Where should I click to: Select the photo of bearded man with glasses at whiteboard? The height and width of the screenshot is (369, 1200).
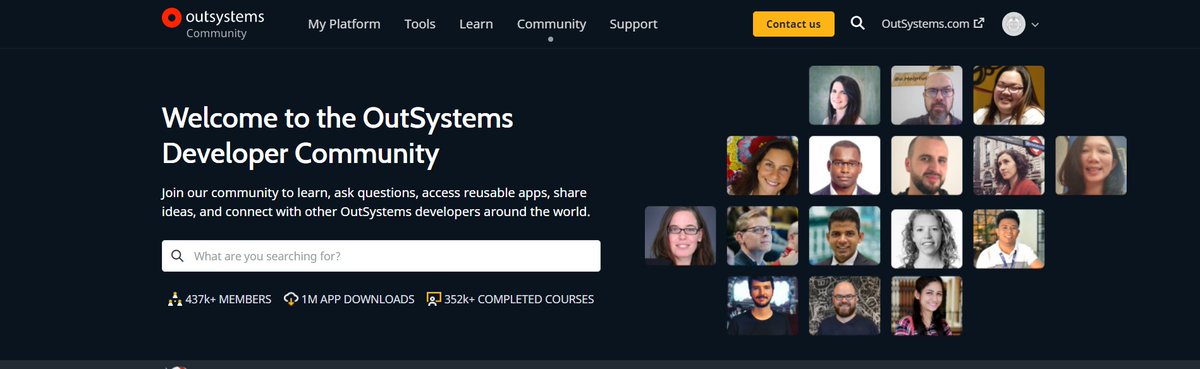pos(926,95)
